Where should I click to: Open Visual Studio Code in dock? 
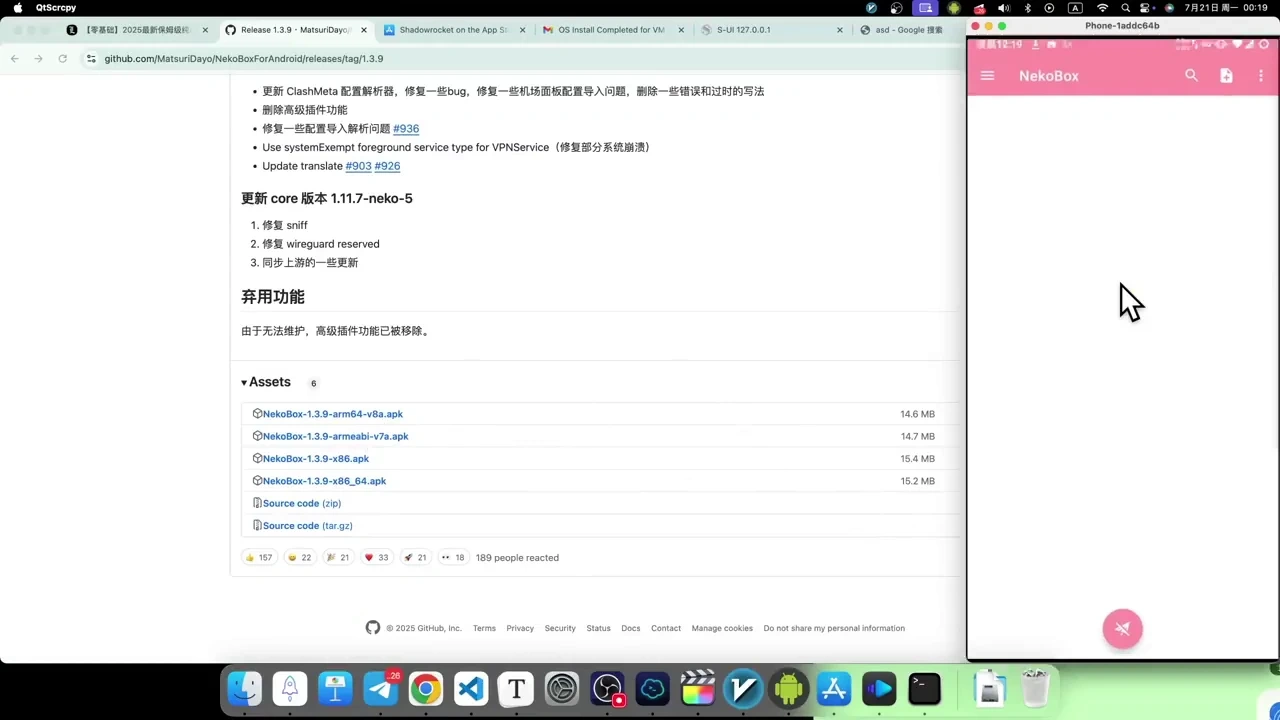point(471,689)
